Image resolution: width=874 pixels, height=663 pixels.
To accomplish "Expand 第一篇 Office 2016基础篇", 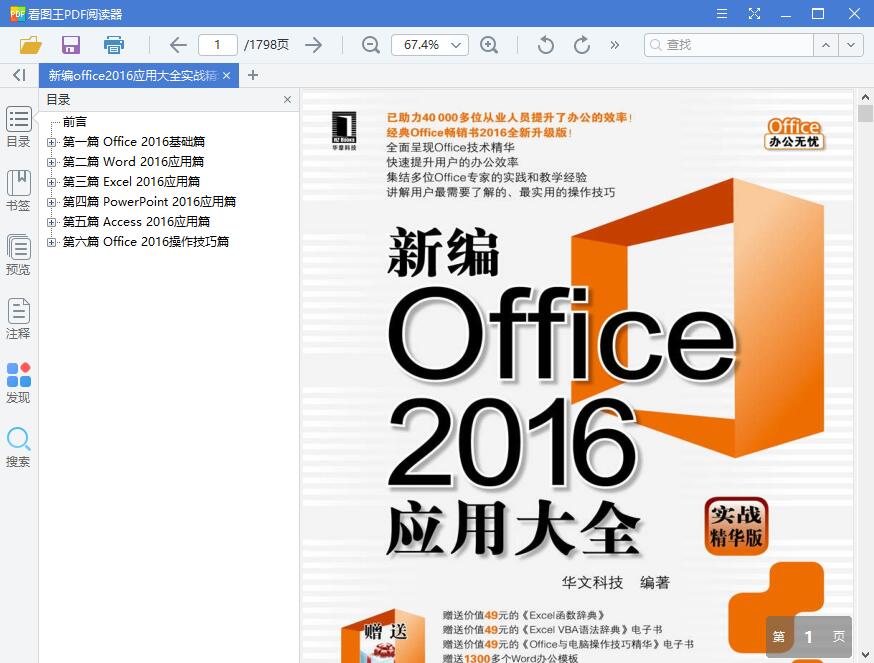I will click(51, 142).
